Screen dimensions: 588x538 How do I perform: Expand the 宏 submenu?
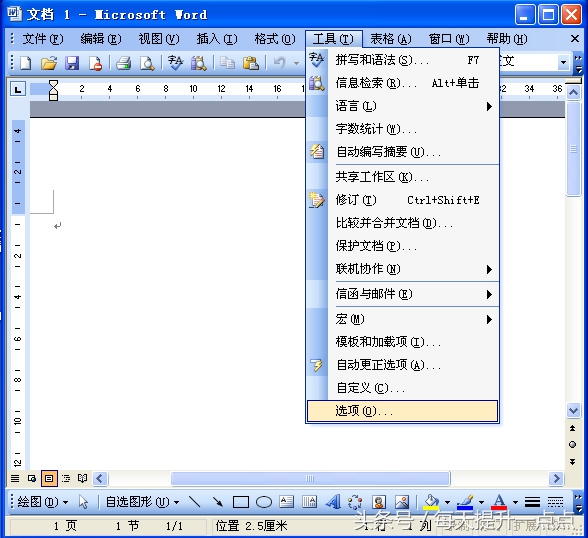[x=403, y=319]
